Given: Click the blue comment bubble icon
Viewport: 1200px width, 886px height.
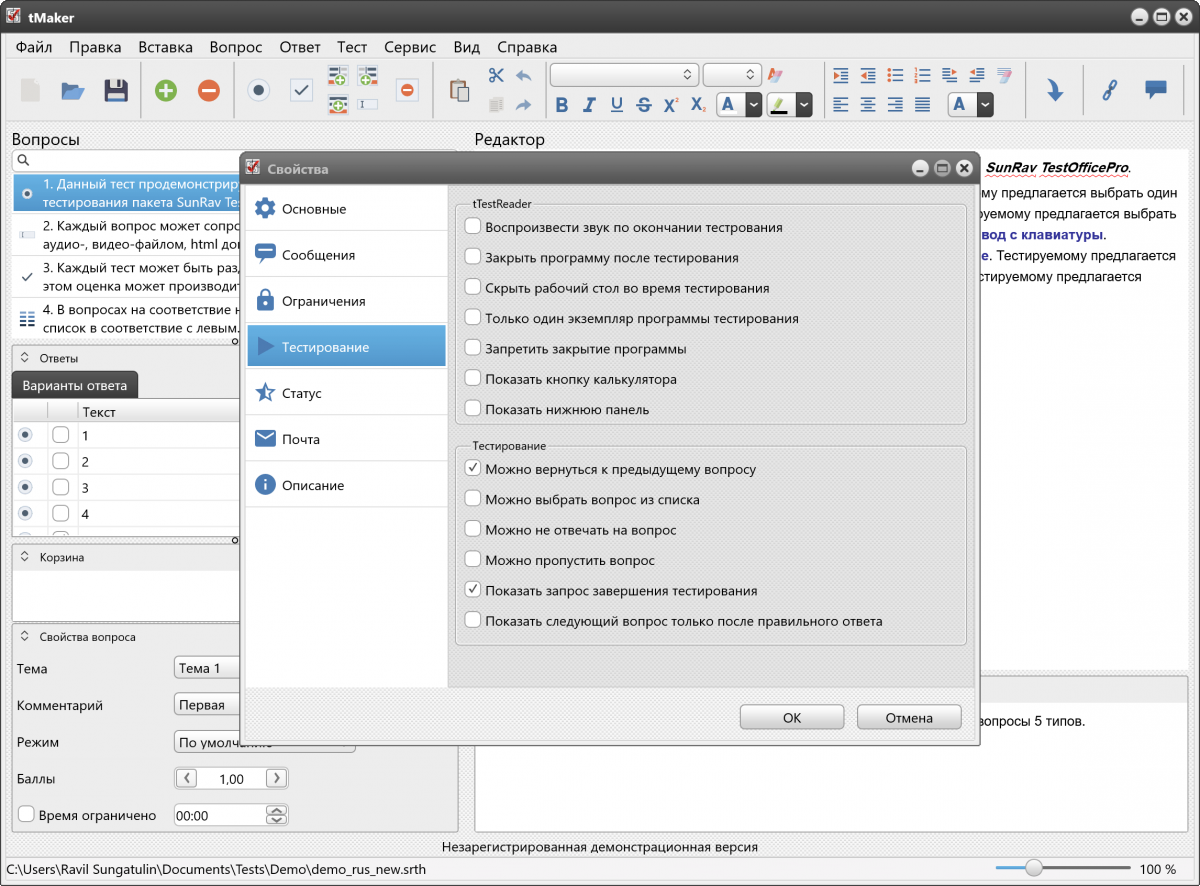Looking at the screenshot, I should coord(1156,90).
